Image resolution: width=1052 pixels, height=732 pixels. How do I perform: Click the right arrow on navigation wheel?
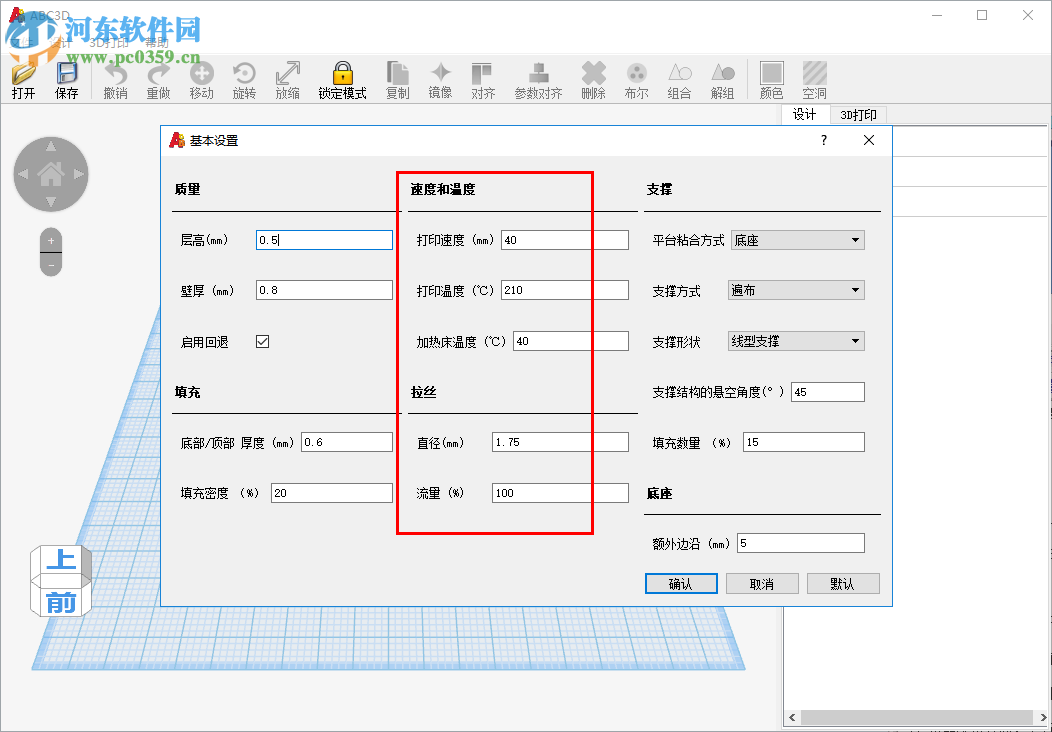(79, 174)
